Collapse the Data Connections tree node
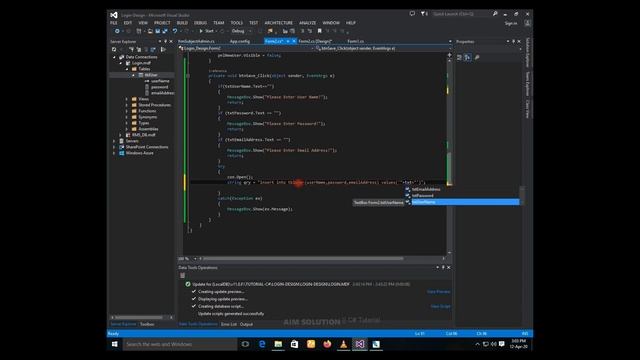This screenshot has height=360, width=640. [x=114, y=57]
